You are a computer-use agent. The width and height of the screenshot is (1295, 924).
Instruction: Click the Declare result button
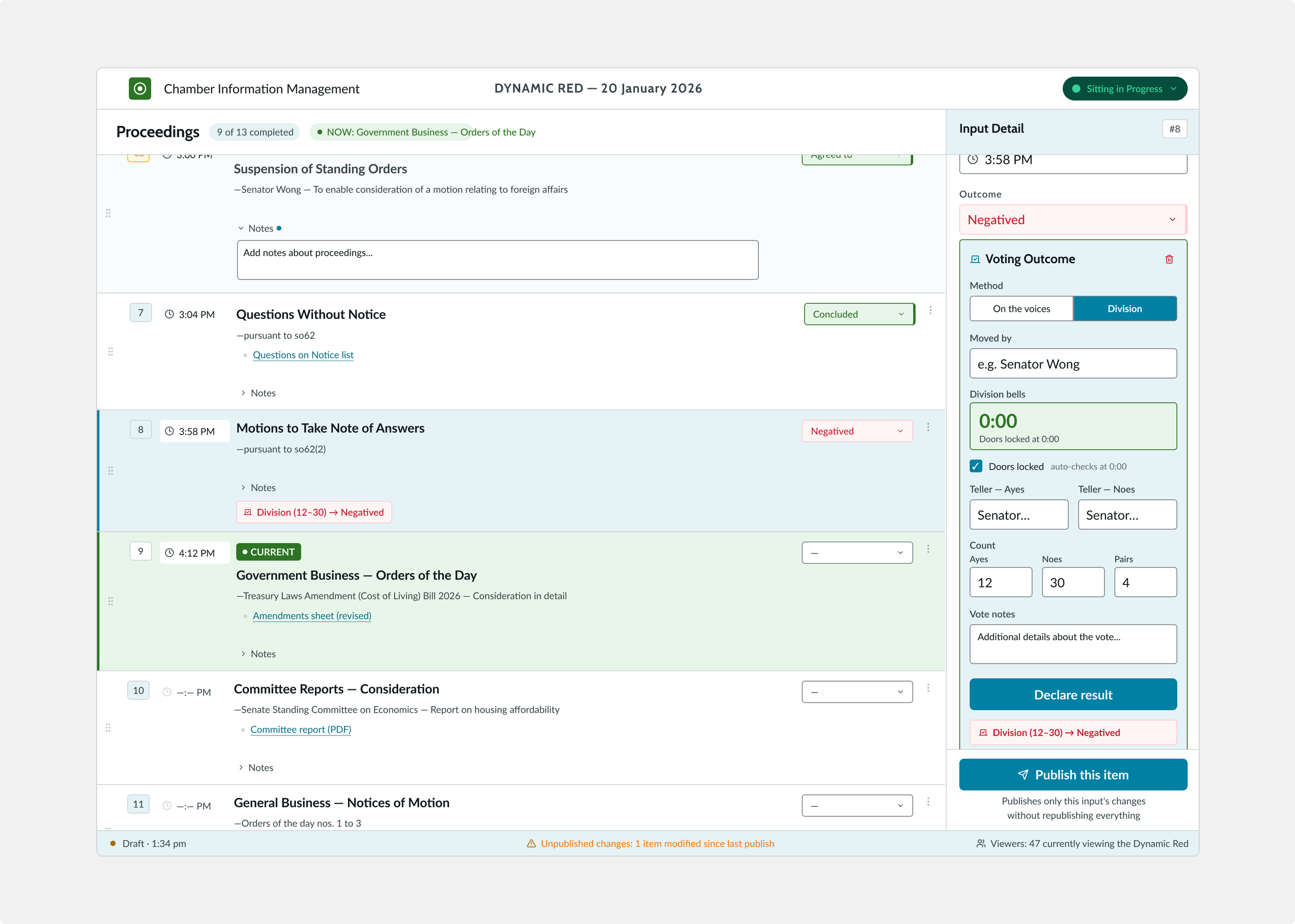pos(1073,694)
